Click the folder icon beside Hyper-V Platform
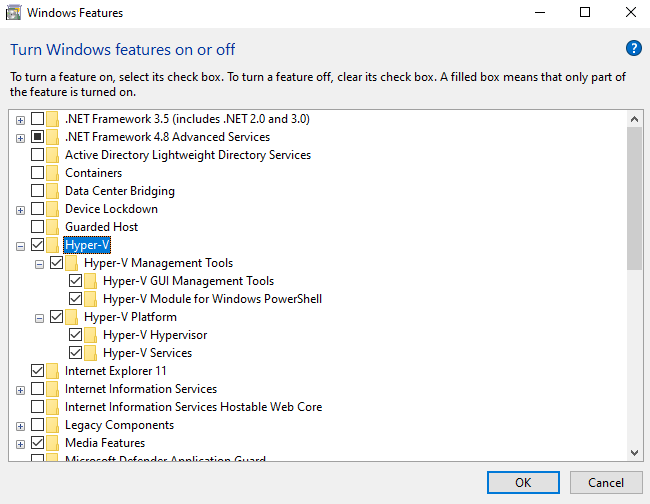Image resolution: width=650 pixels, height=504 pixels. 72,317
